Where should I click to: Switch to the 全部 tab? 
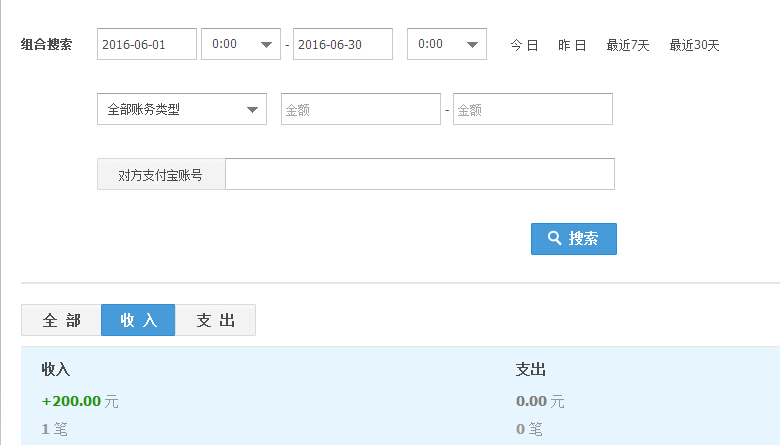(x=61, y=320)
